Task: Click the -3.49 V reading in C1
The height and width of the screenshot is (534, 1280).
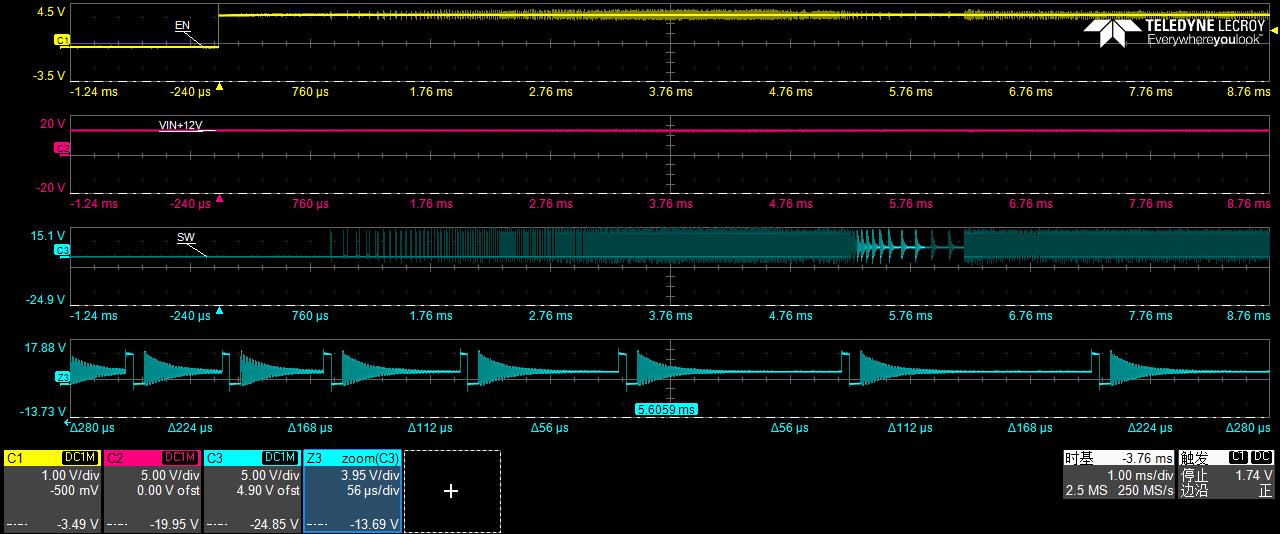Action: point(77,524)
